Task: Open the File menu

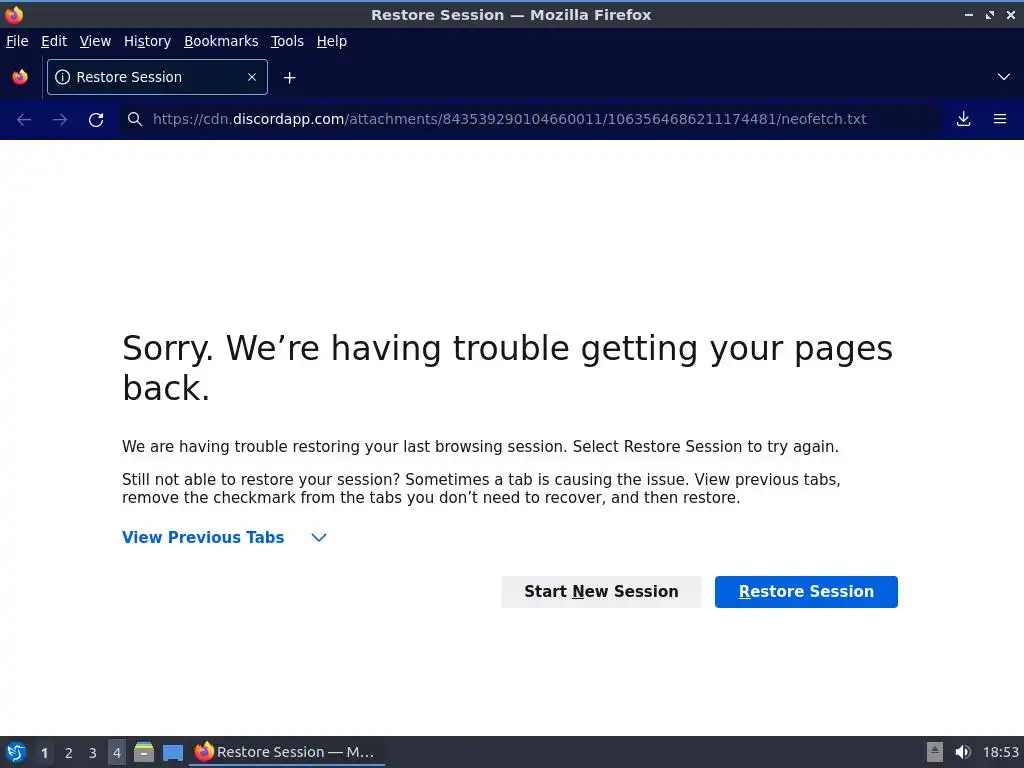Action: (x=17, y=41)
